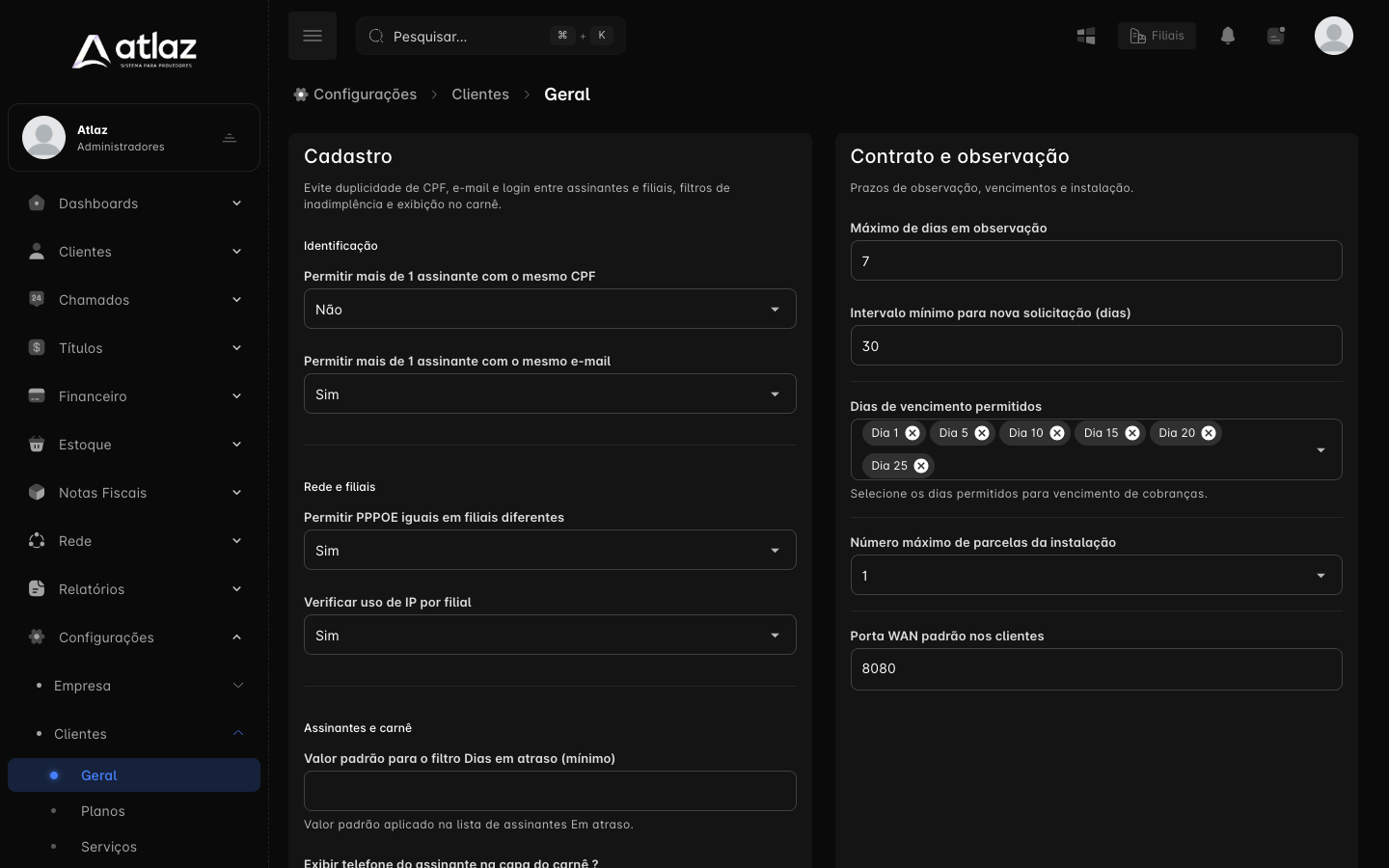
Task: Collapse the Configurações sidebar menu
Action: 134,637
